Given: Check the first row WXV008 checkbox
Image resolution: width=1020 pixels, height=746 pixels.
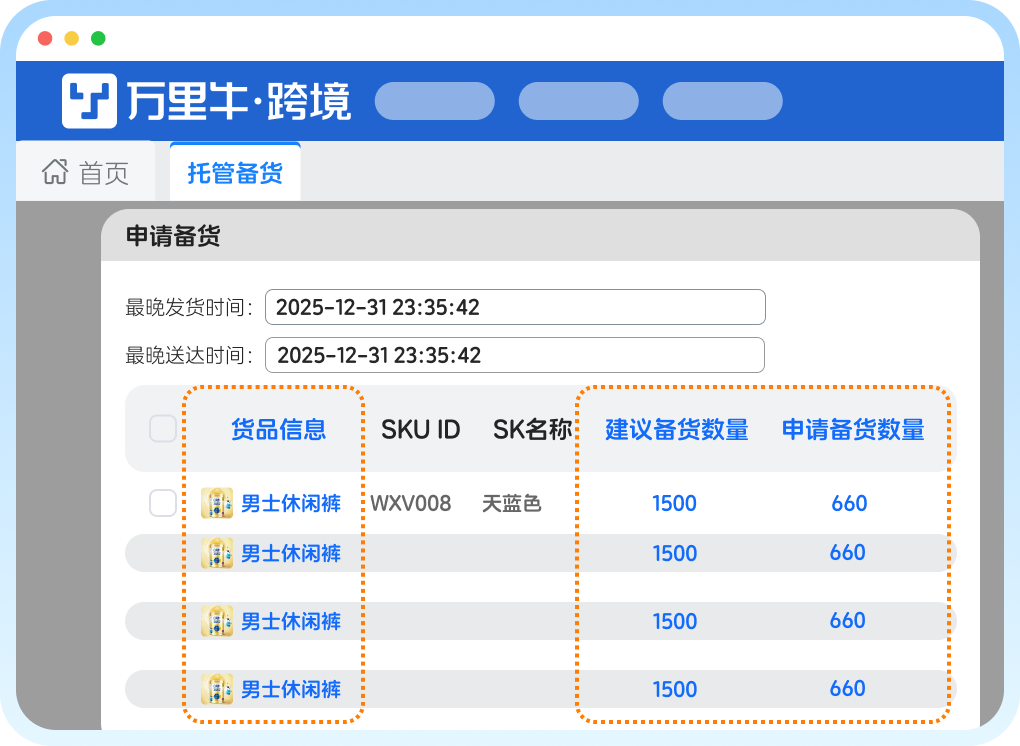Looking at the screenshot, I should (x=163, y=503).
